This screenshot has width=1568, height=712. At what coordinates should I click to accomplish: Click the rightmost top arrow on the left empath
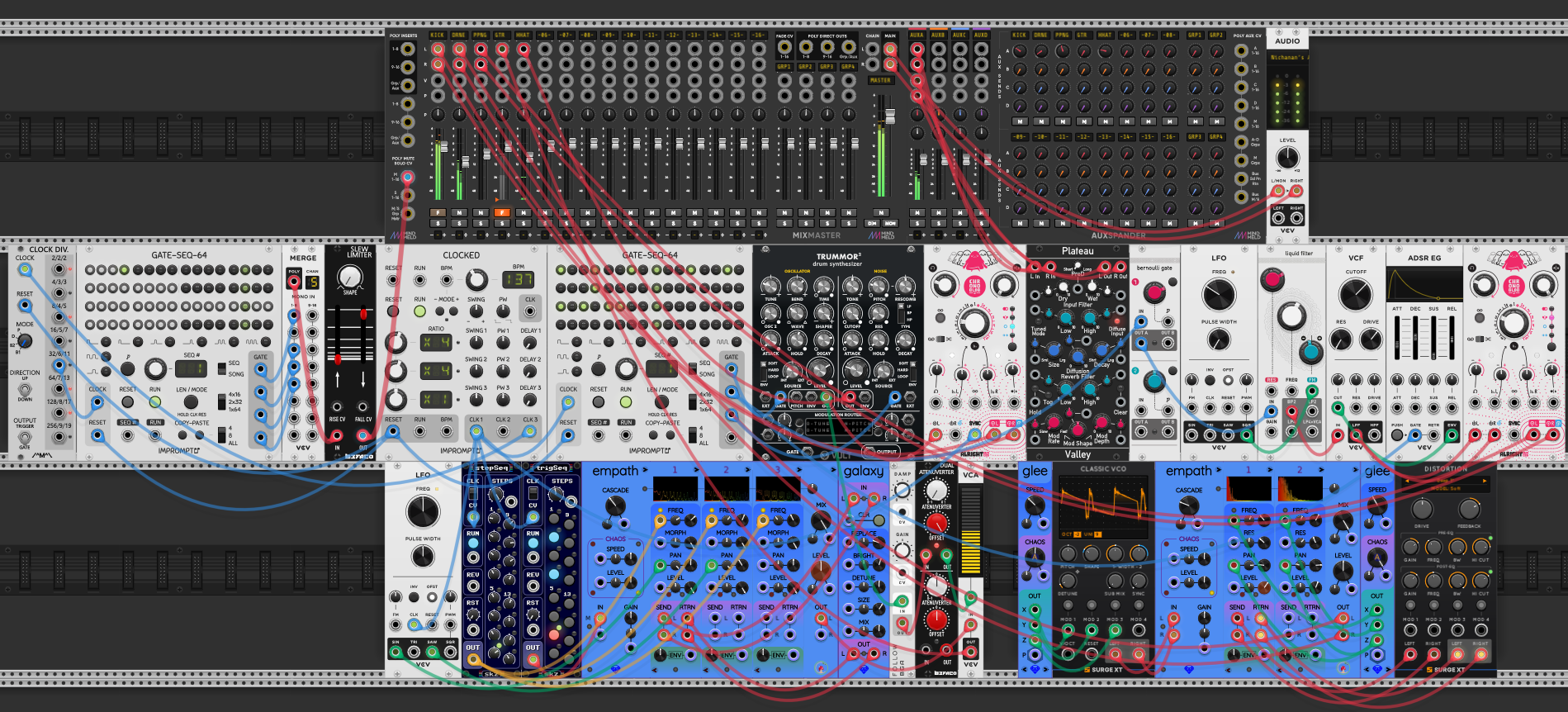[x=833, y=470]
